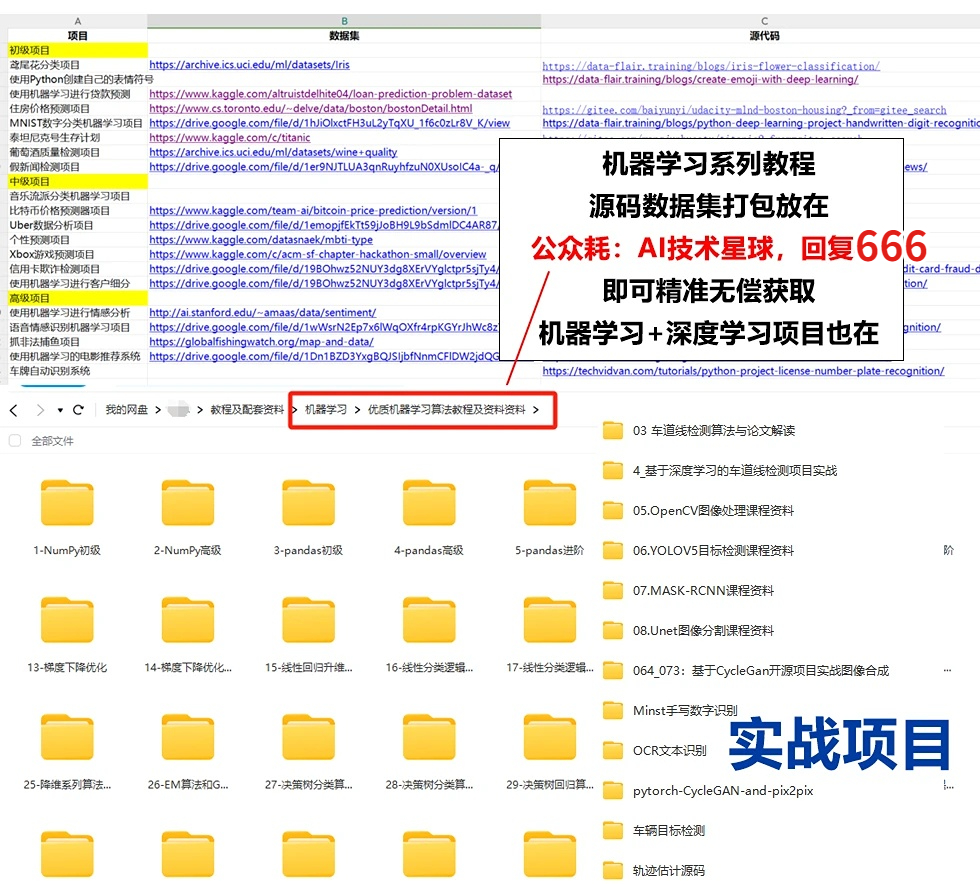Open the 1-NumPy初级 folder icon
980x884 pixels.
pyautogui.click(x=67, y=503)
